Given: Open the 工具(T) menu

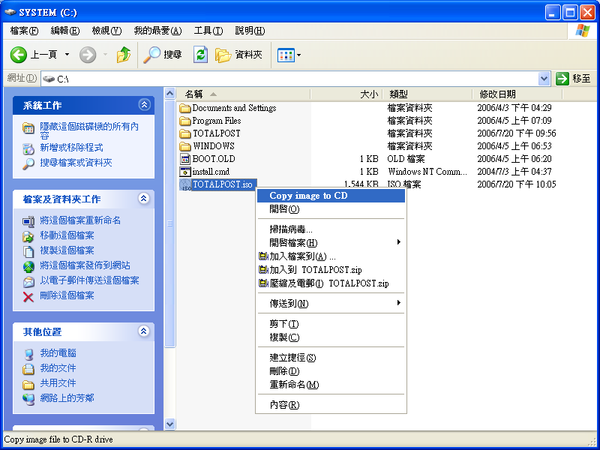Looking at the screenshot, I should 208,31.
